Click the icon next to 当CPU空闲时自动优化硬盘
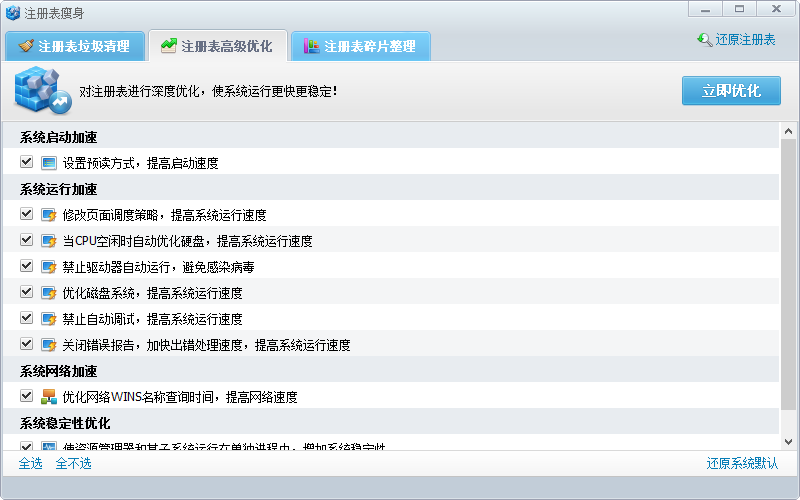Image resolution: width=800 pixels, height=500 pixels. (x=49, y=241)
